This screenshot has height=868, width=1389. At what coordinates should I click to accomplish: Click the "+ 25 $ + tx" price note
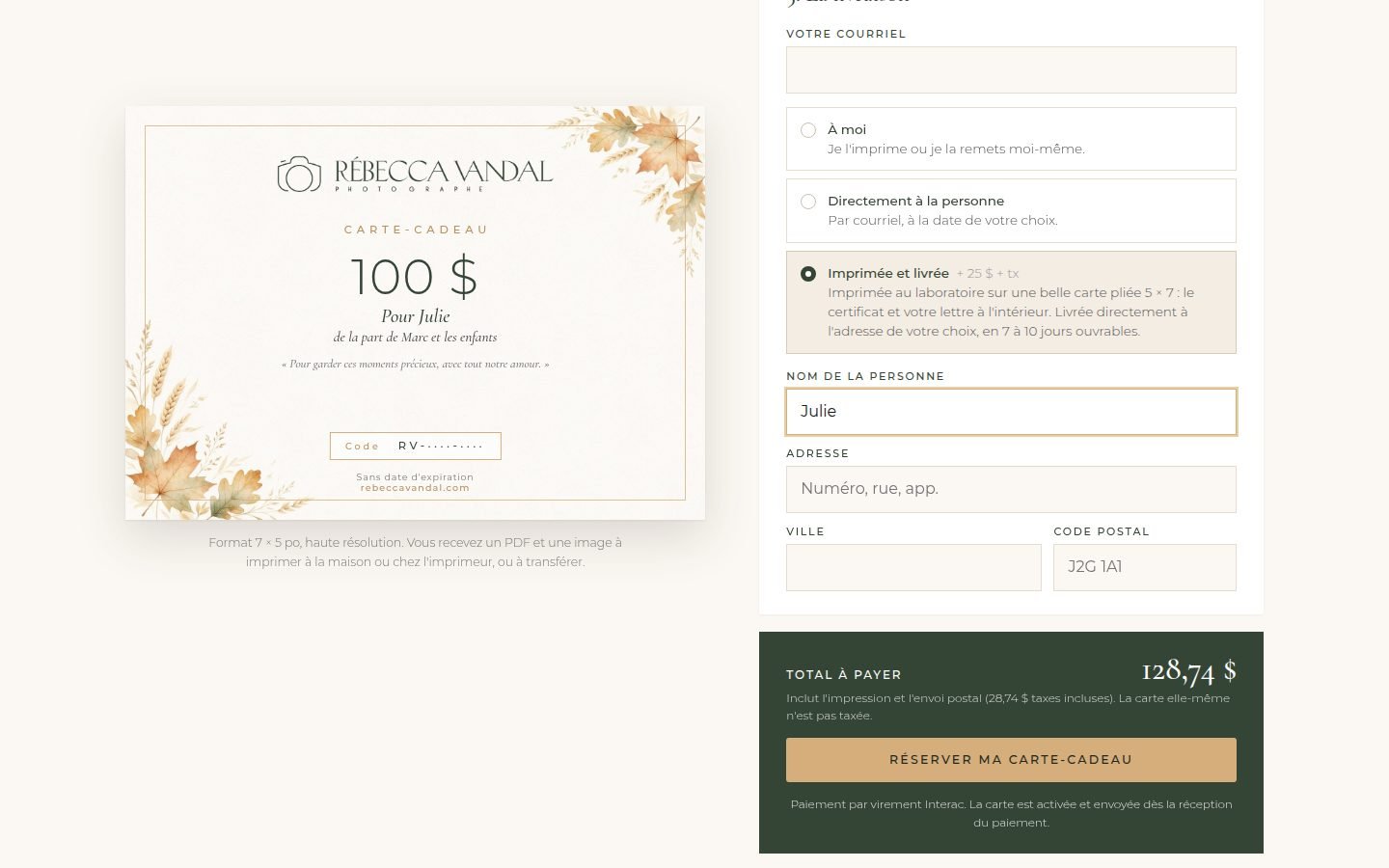[x=988, y=274]
